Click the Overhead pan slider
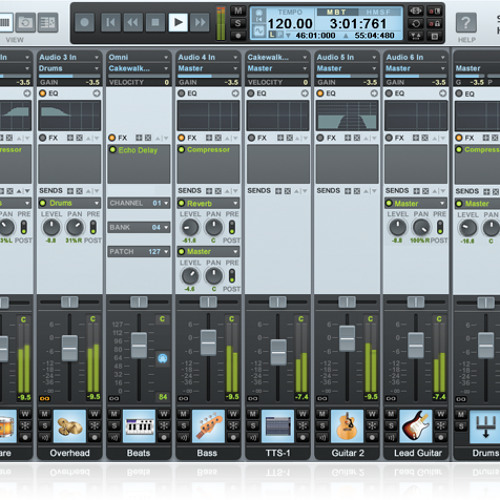500x500 pixels. [70, 302]
